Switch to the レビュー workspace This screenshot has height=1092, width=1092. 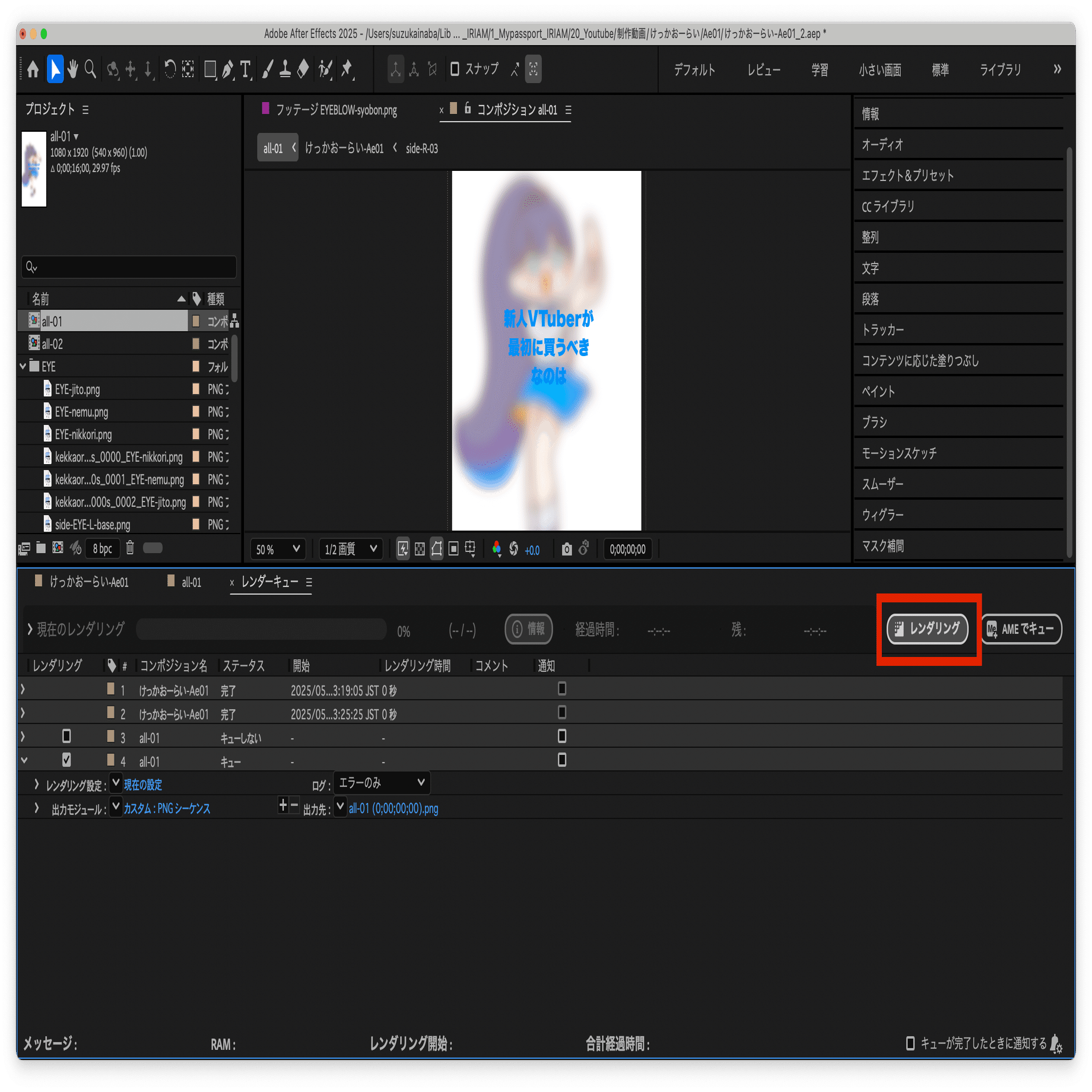[764, 70]
